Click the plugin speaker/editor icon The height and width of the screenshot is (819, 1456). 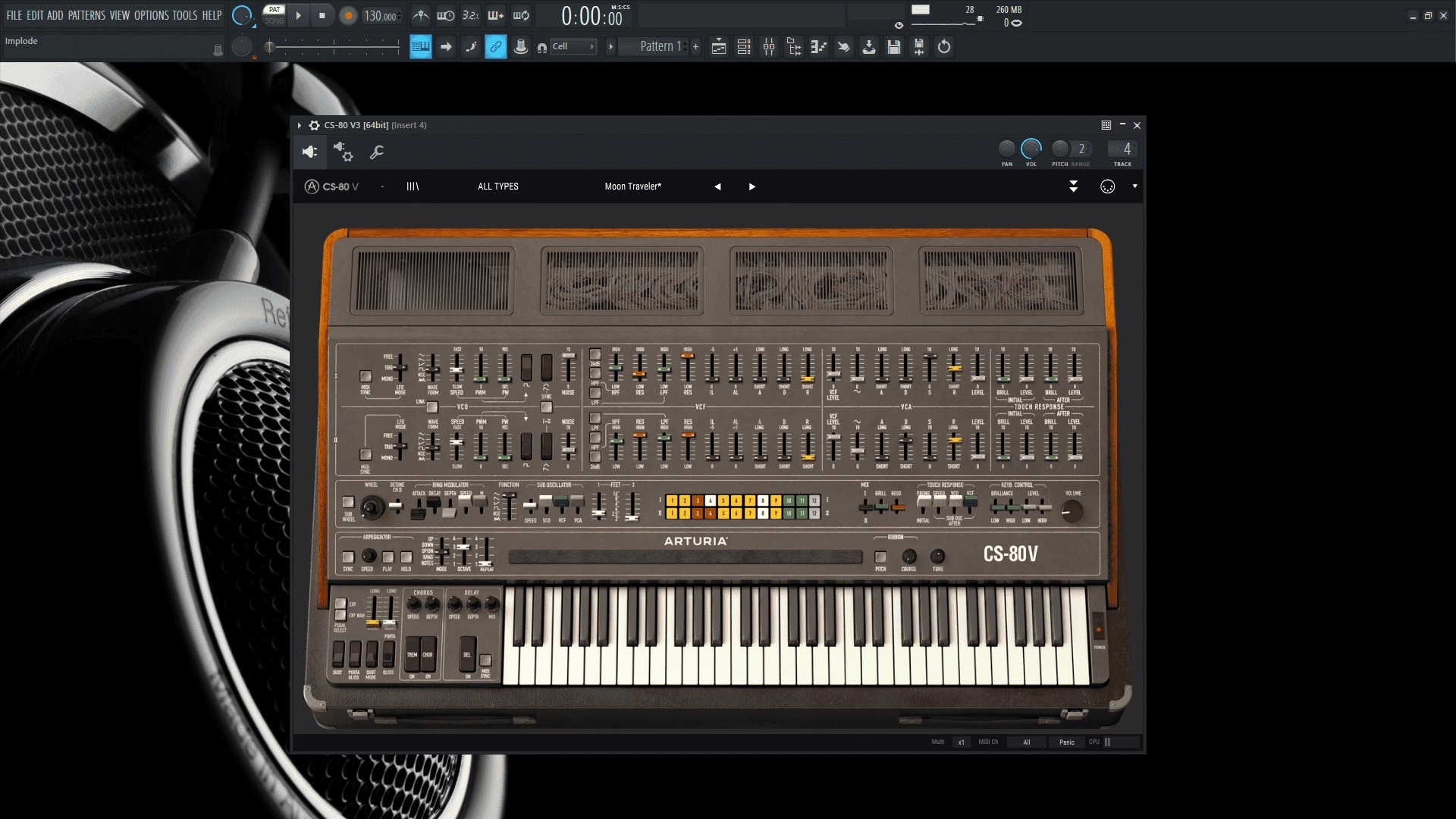point(310,152)
